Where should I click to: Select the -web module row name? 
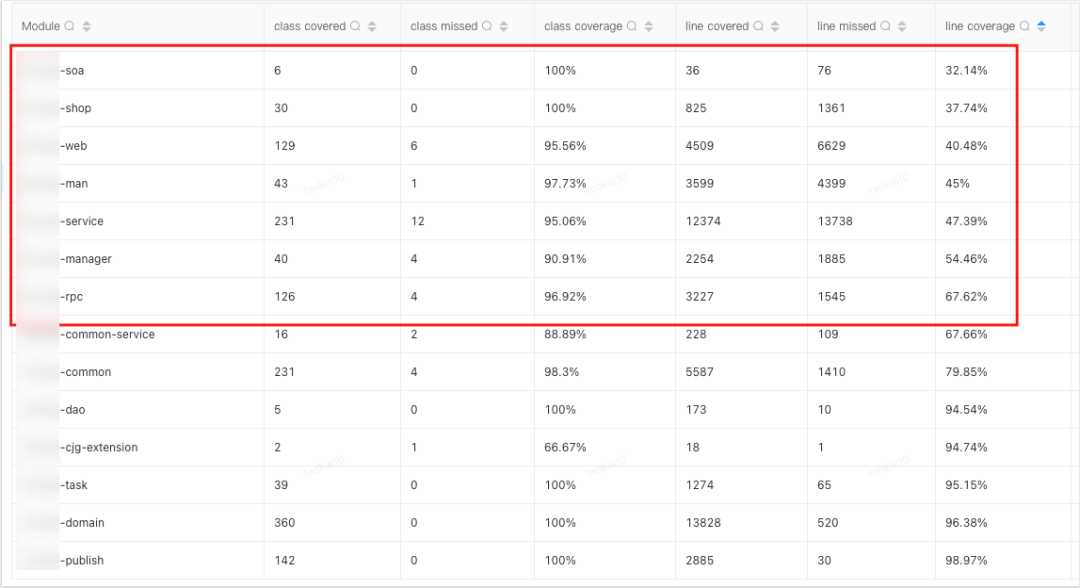pos(73,146)
